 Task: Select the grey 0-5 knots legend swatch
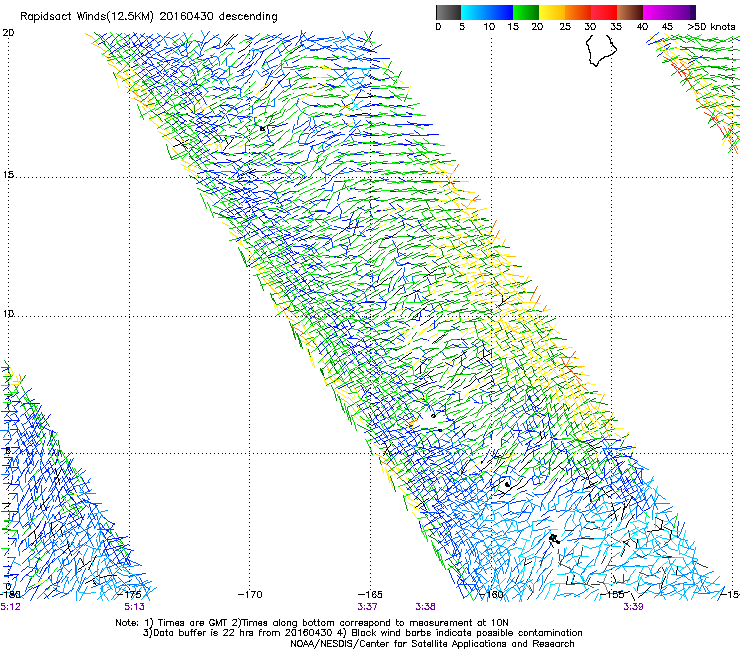[x=448, y=12]
